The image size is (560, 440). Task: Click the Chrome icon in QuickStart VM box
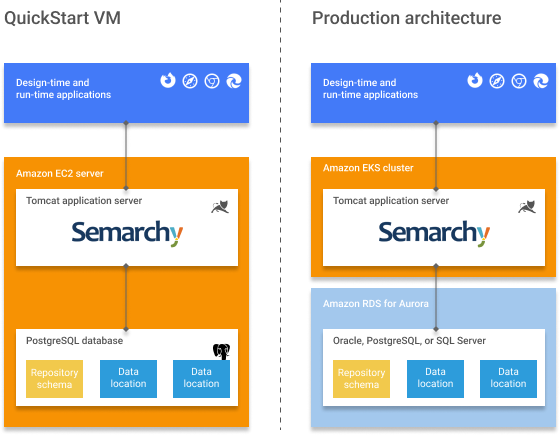click(212, 81)
